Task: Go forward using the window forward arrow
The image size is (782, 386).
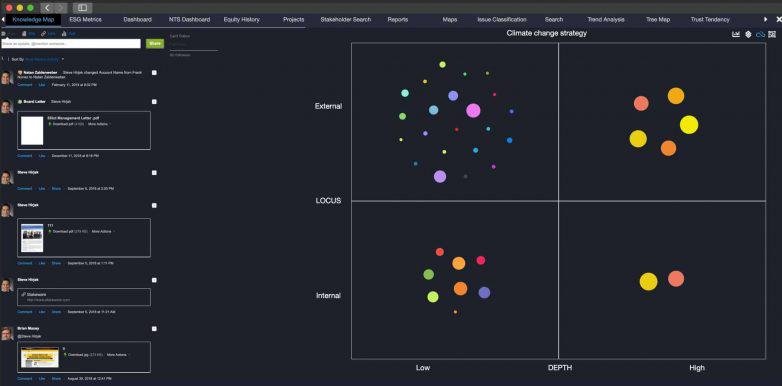Action: [x=60, y=8]
